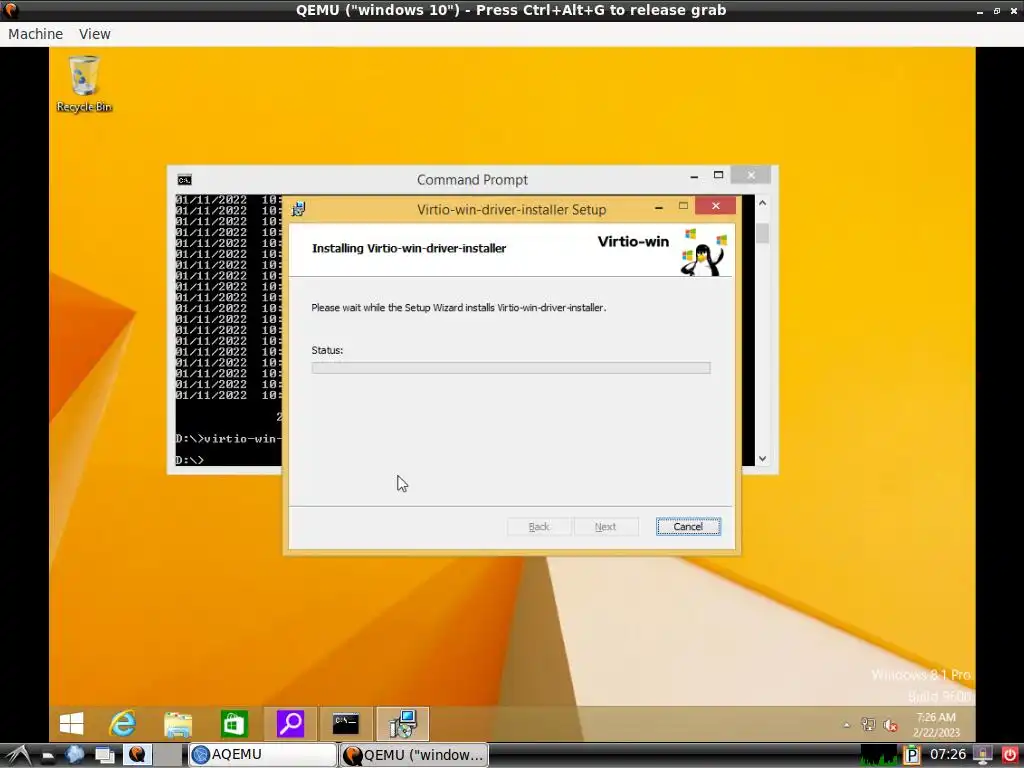Open the Recycle Bin desktop icon

84,84
